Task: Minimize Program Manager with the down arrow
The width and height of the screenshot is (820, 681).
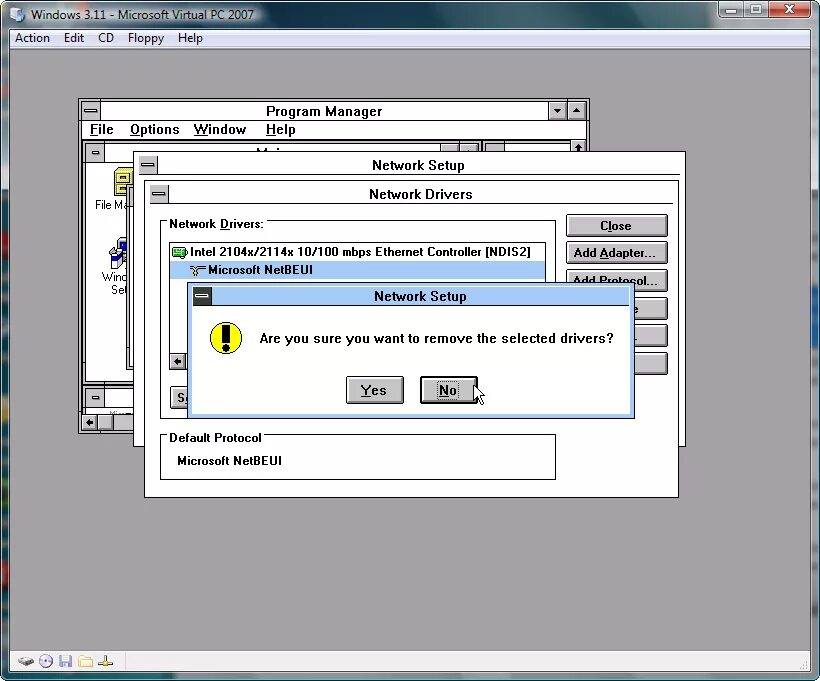Action: click(x=557, y=110)
